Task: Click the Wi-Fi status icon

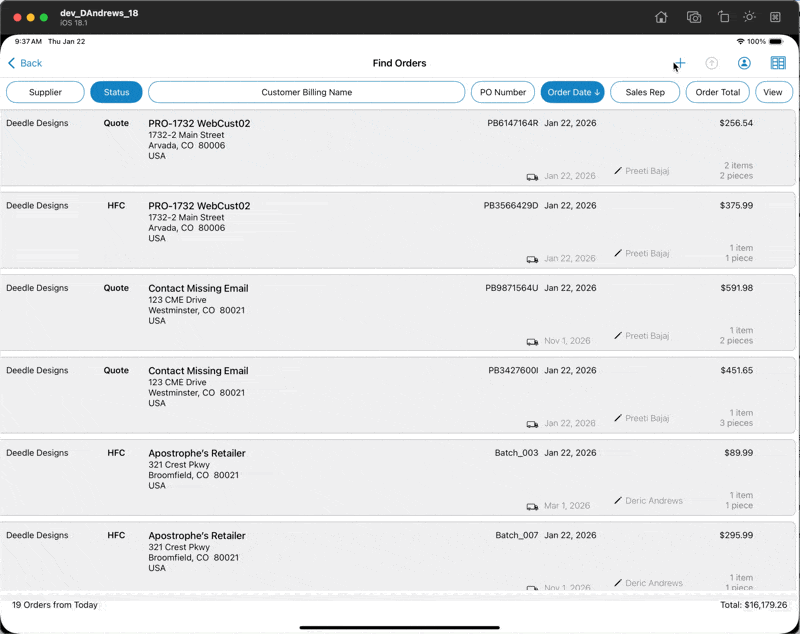Action: 740,41
